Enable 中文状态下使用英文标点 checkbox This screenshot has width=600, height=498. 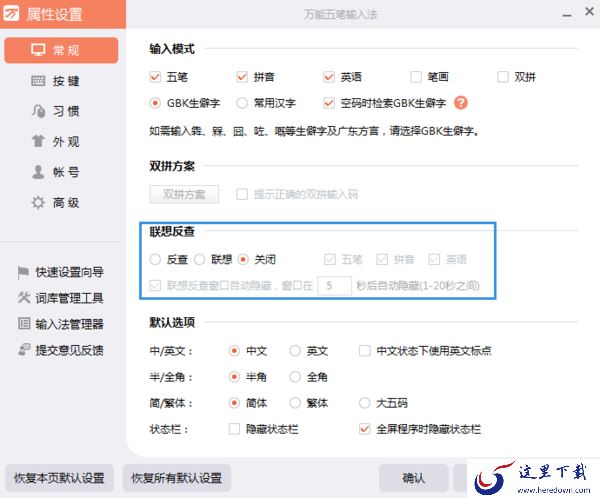pos(364,351)
